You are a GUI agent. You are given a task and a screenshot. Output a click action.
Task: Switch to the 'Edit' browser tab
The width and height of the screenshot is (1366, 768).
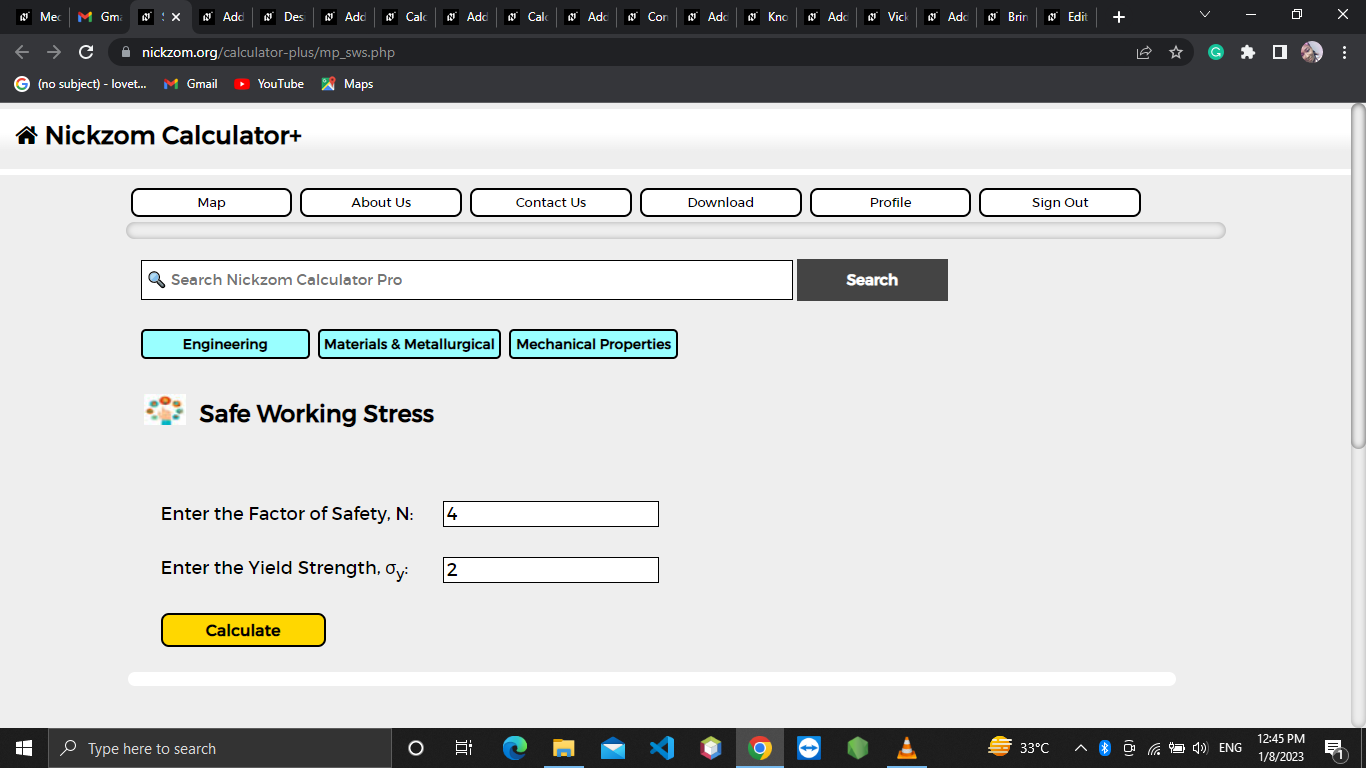[x=1067, y=17]
